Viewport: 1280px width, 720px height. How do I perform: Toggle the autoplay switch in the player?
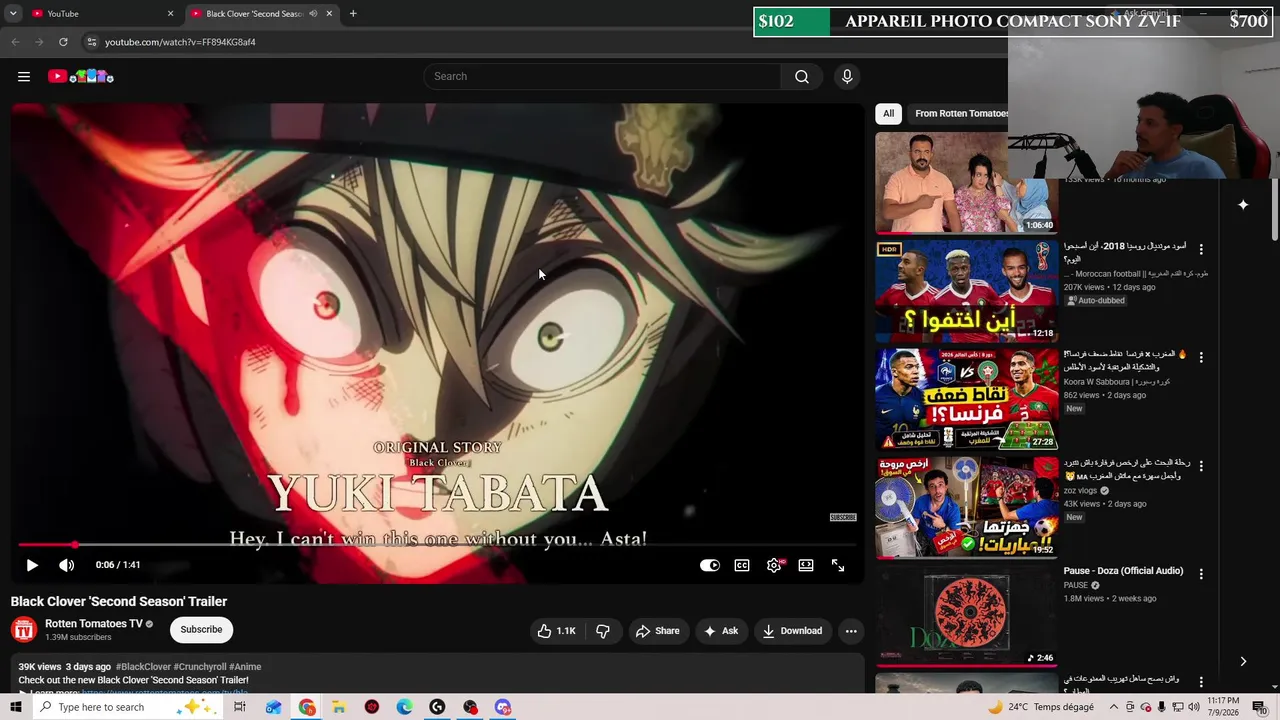pyautogui.click(x=710, y=565)
